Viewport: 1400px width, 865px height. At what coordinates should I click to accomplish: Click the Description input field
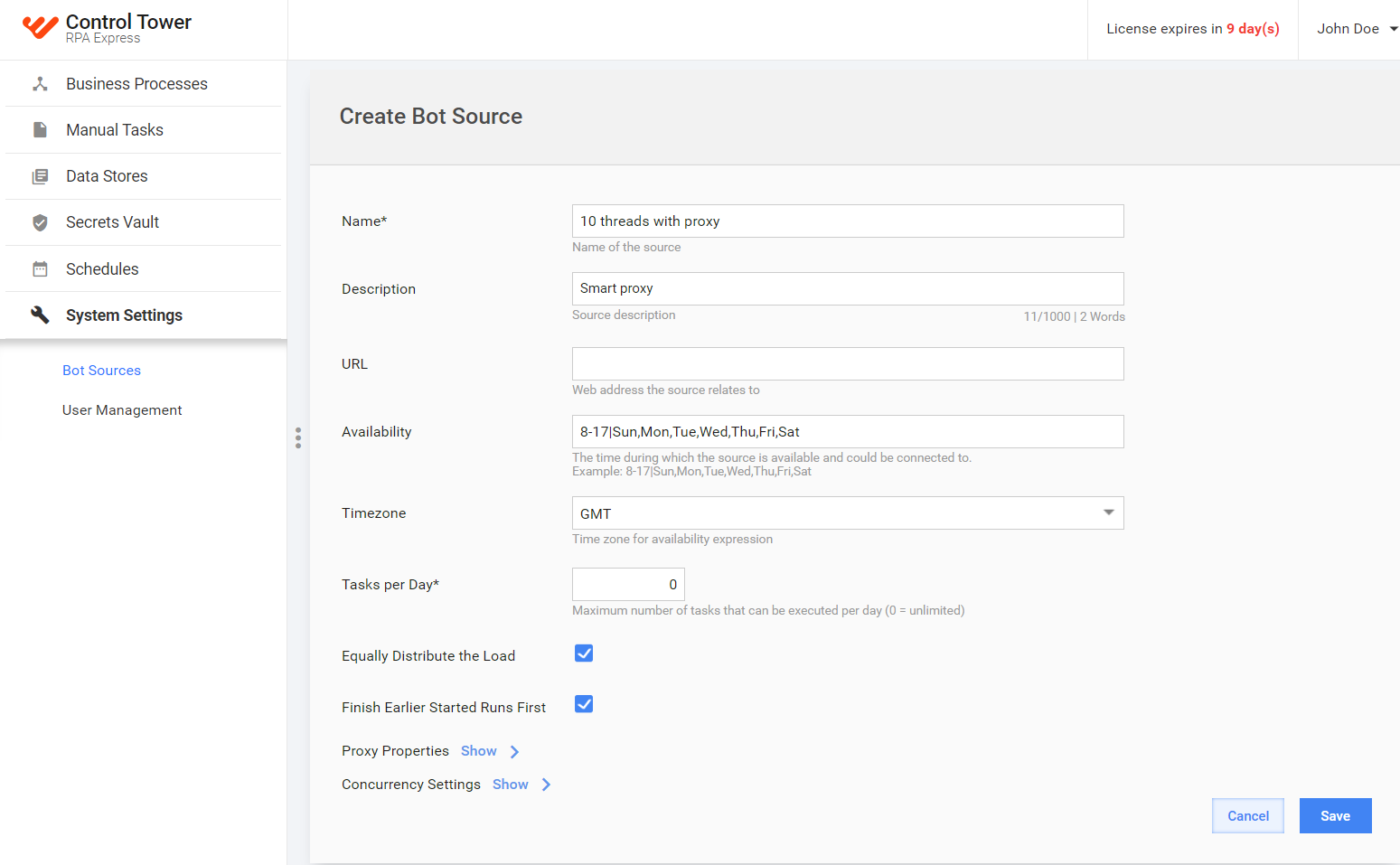click(x=848, y=289)
